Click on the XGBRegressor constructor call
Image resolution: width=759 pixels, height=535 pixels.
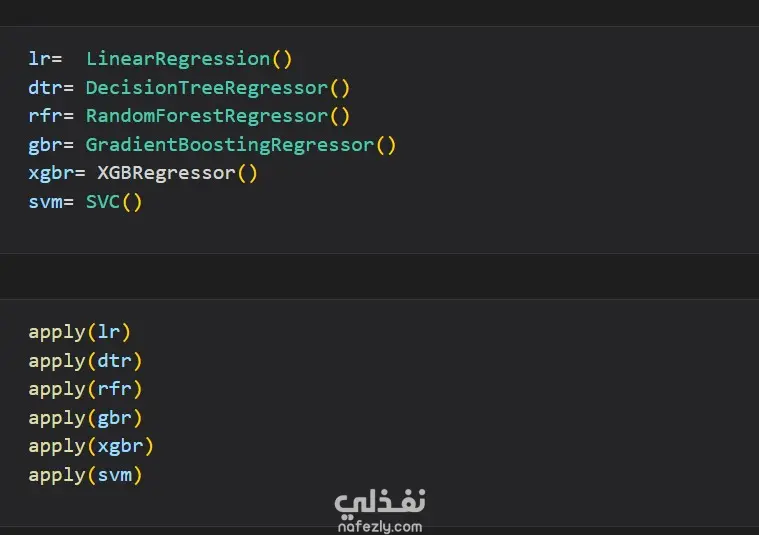point(166,173)
